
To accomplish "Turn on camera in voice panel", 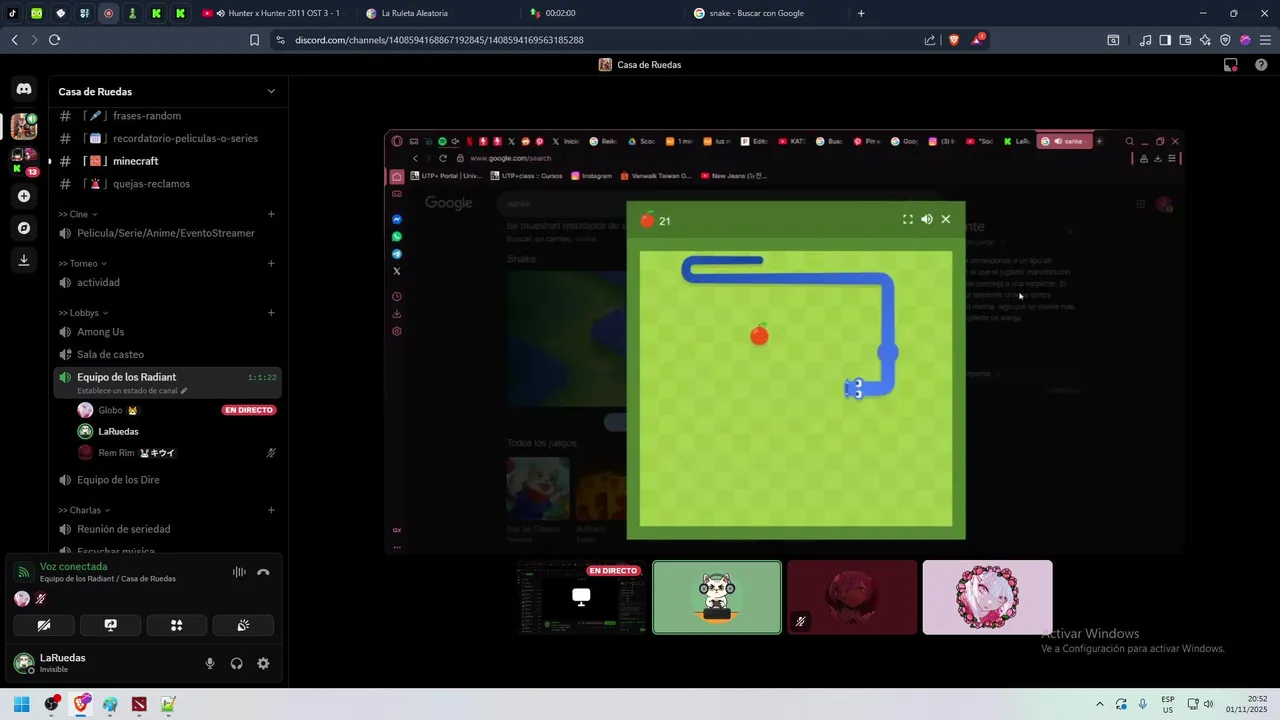I will point(44,625).
